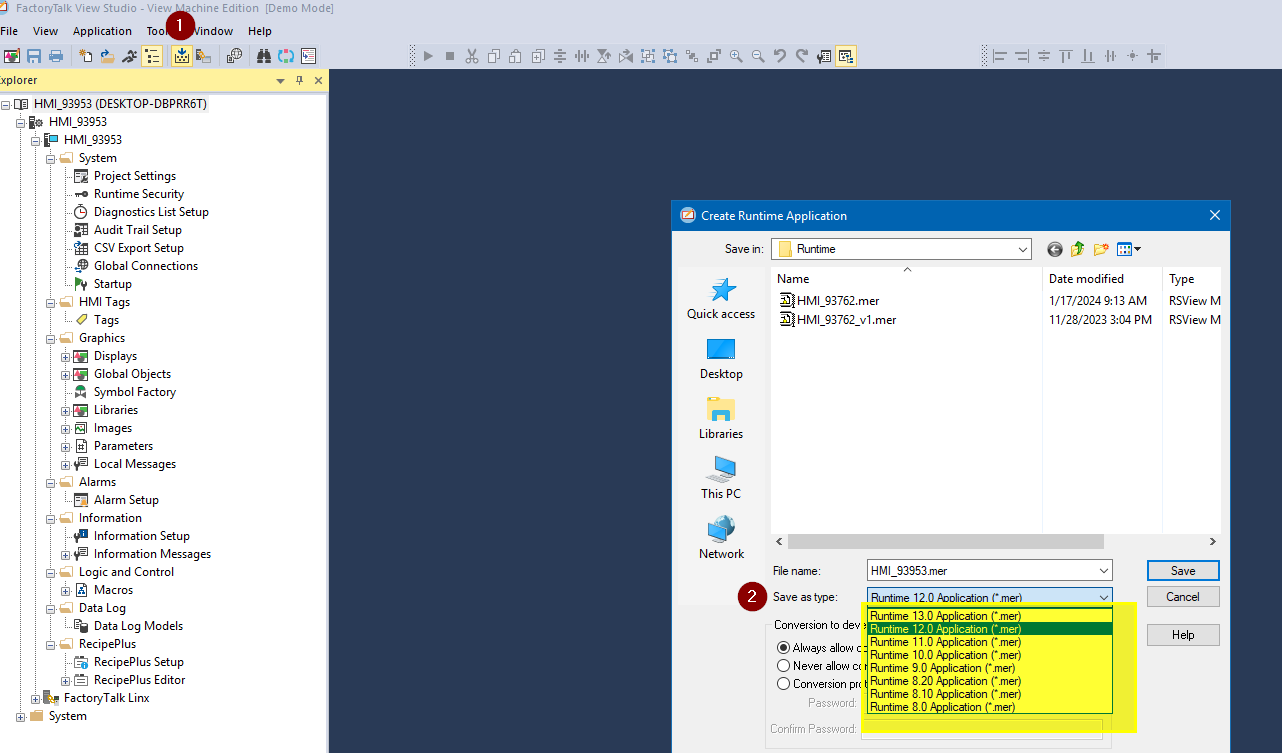This screenshot has width=1282, height=753.
Task: Select the Conversion protected radio button
Action: point(784,684)
